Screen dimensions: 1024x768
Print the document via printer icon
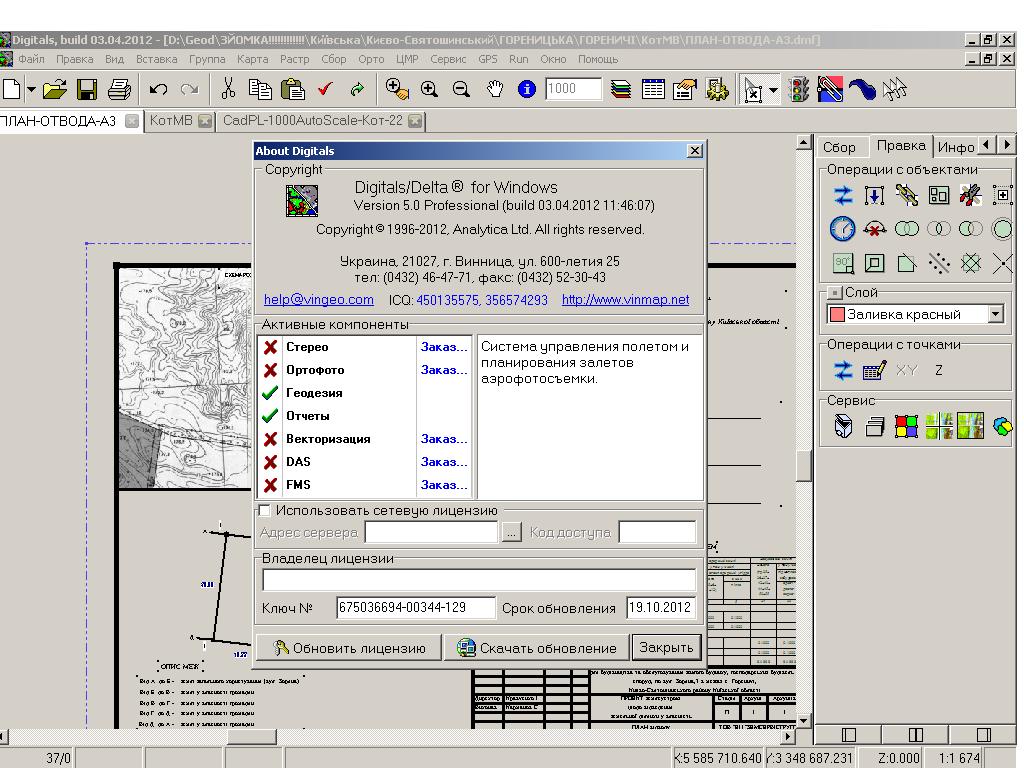tap(119, 89)
